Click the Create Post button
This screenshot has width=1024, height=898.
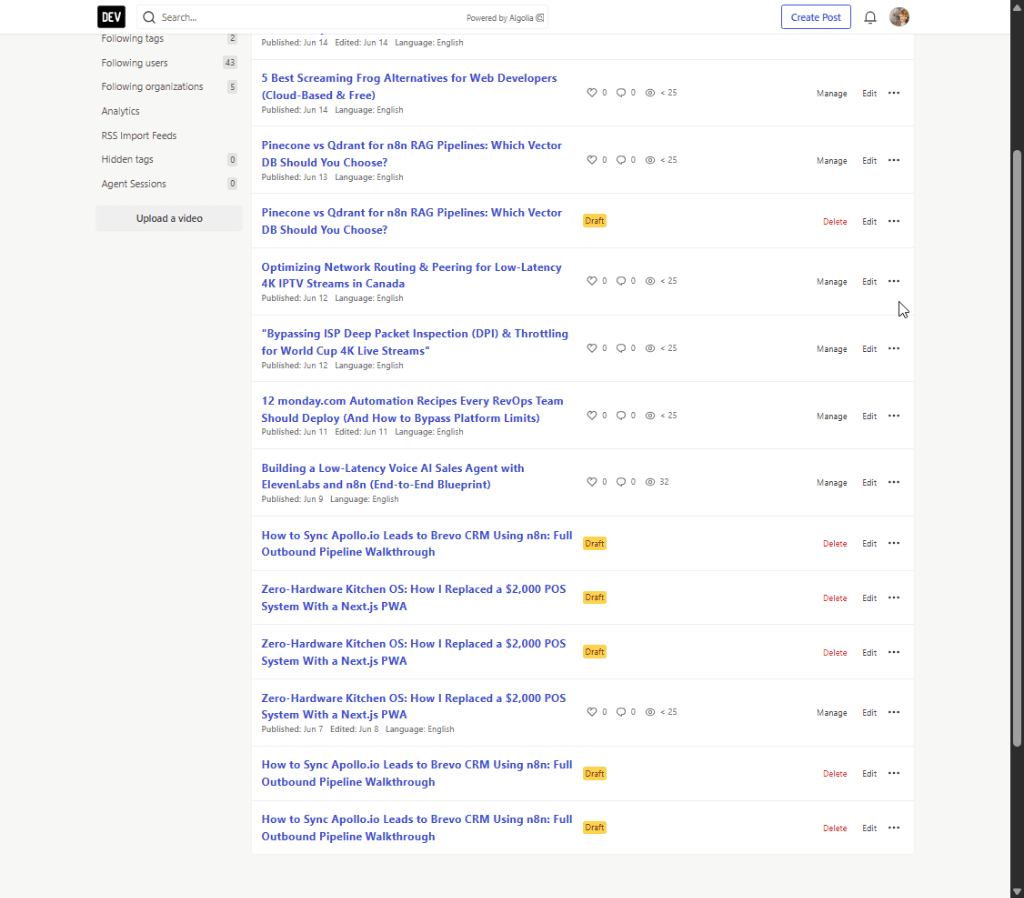point(816,17)
